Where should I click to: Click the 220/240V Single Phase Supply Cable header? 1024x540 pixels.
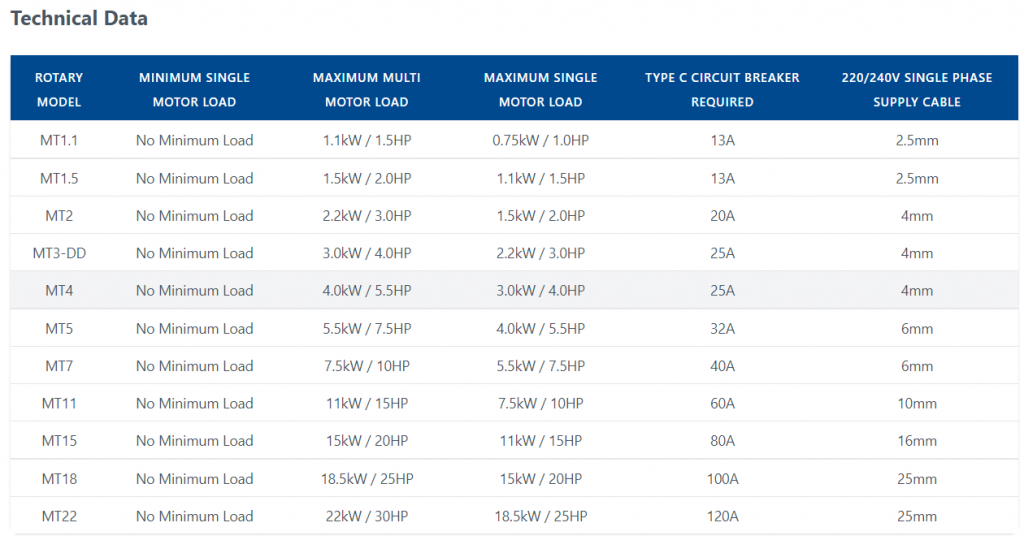tap(917, 89)
